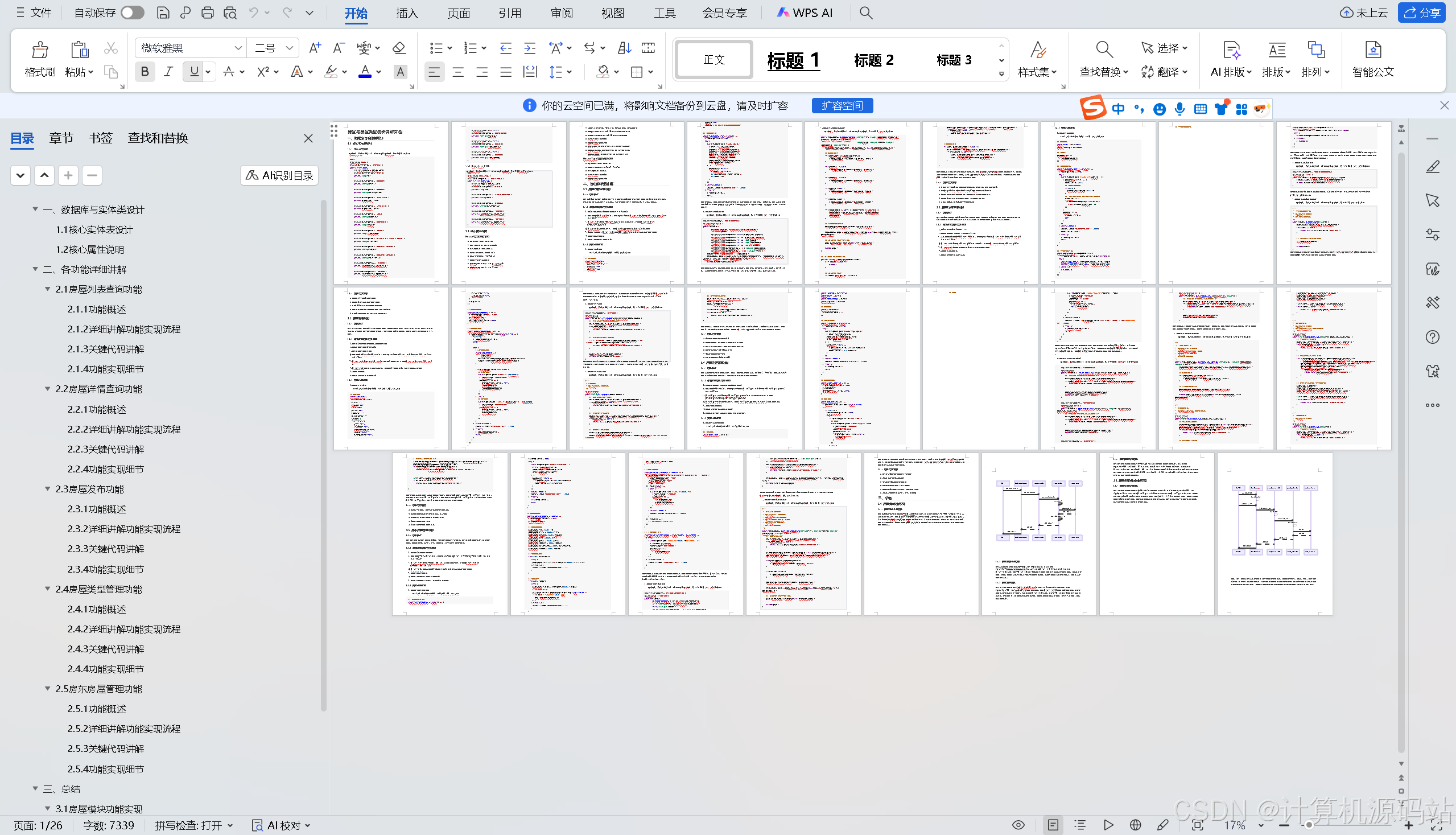Toggle the AutoSave switch
The width and height of the screenshot is (1456, 835).
133,13
